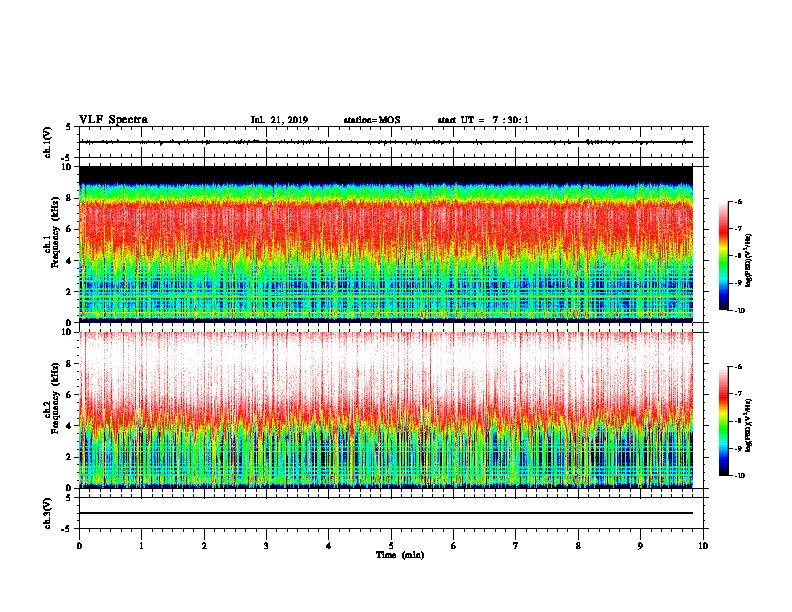Select the ch.2 "Frequency (kHz)" axis label
This screenshot has width=792, height=612.
point(56,398)
